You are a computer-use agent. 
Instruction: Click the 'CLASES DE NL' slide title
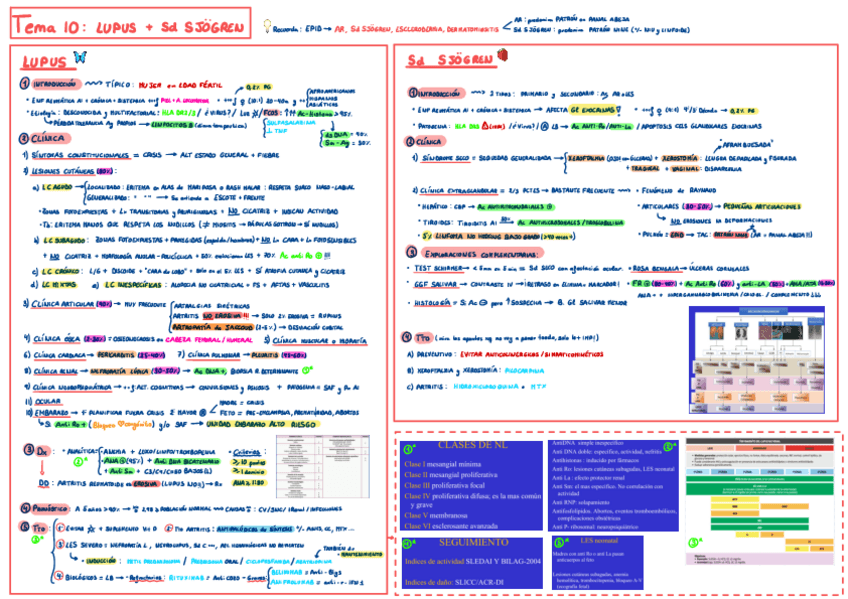(x=473, y=445)
